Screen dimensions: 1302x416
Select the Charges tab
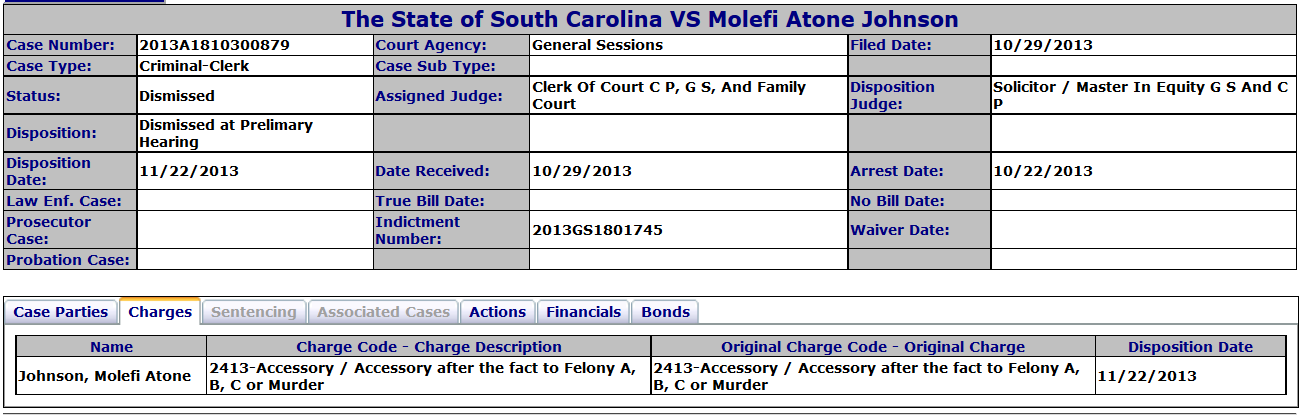coord(160,312)
